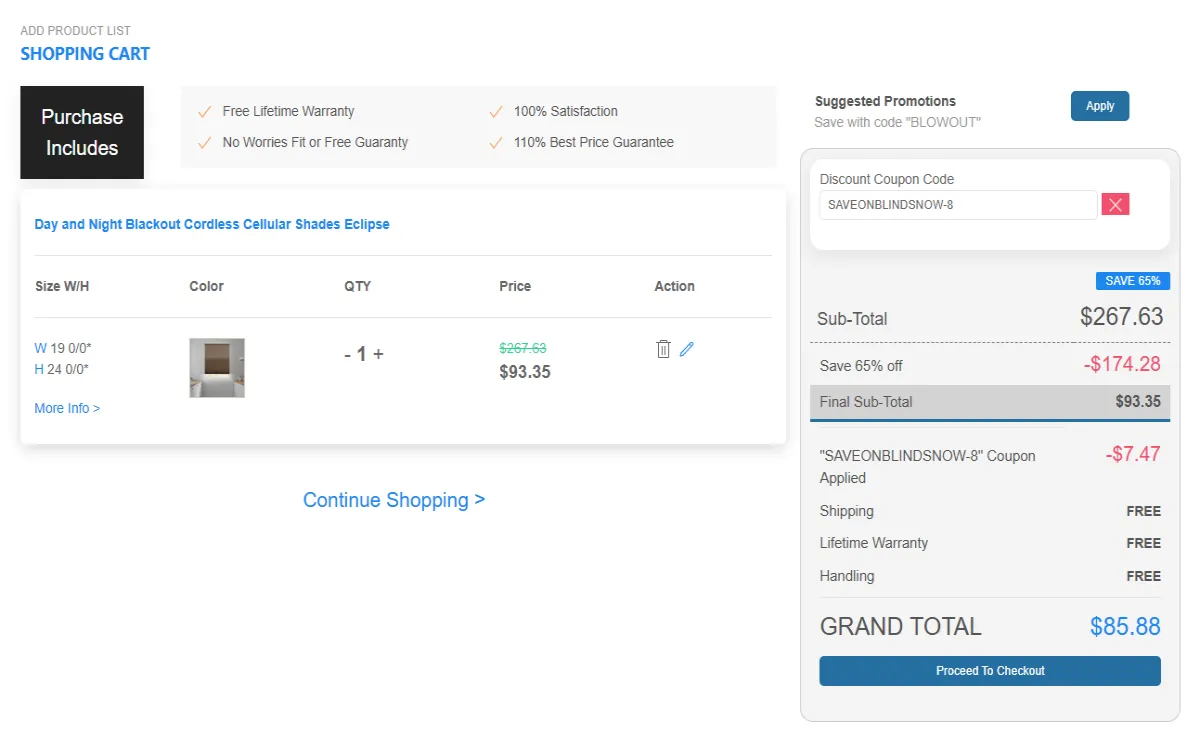The width and height of the screenshot is (1200, 732).
Task: Switch to the SHOPPING CART tab
Action: [85, 53]
